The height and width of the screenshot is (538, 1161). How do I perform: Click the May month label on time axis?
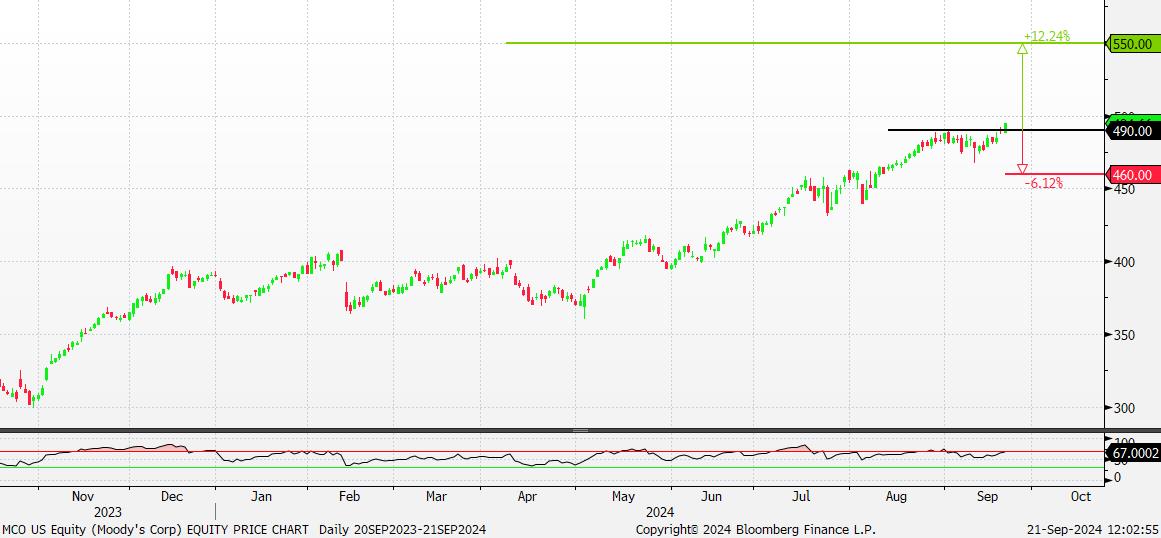[x=623, y=497]
